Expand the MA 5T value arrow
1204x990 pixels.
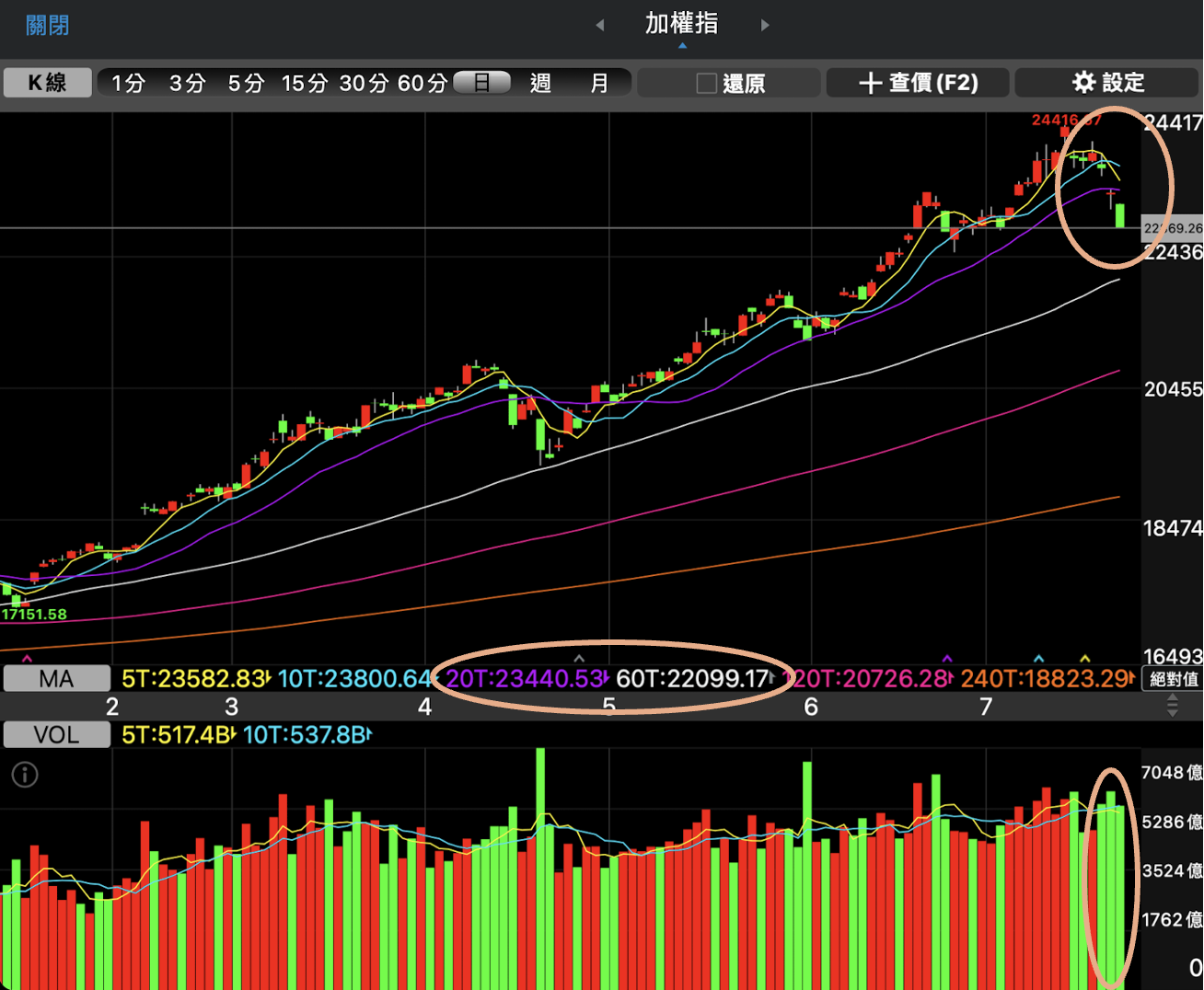click(x=268, y=679)
